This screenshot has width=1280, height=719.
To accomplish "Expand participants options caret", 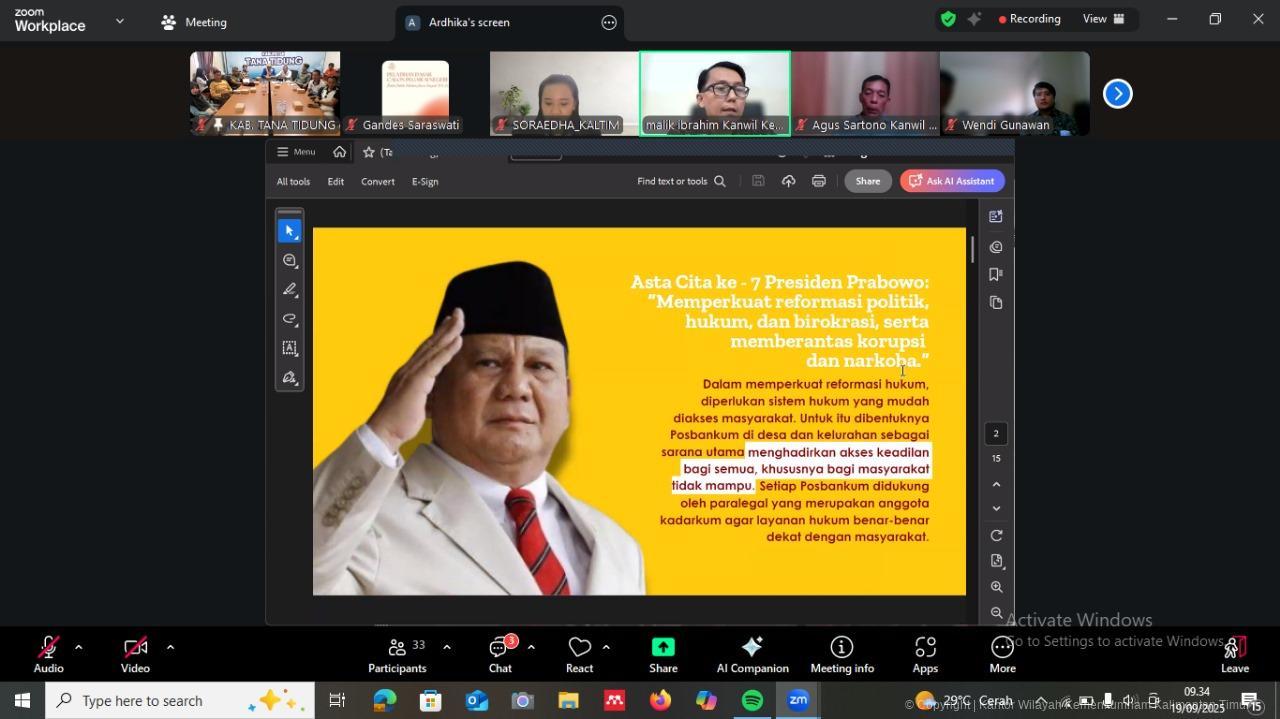I will coord(446,647).
